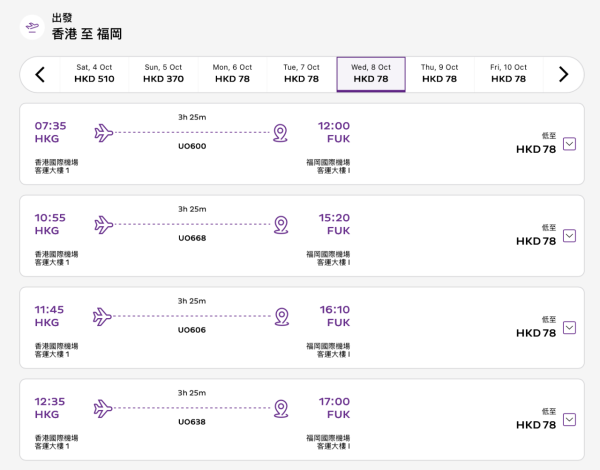
Task: Click HKD 78 price on UO668 row
Action: (x=536, y=241)
